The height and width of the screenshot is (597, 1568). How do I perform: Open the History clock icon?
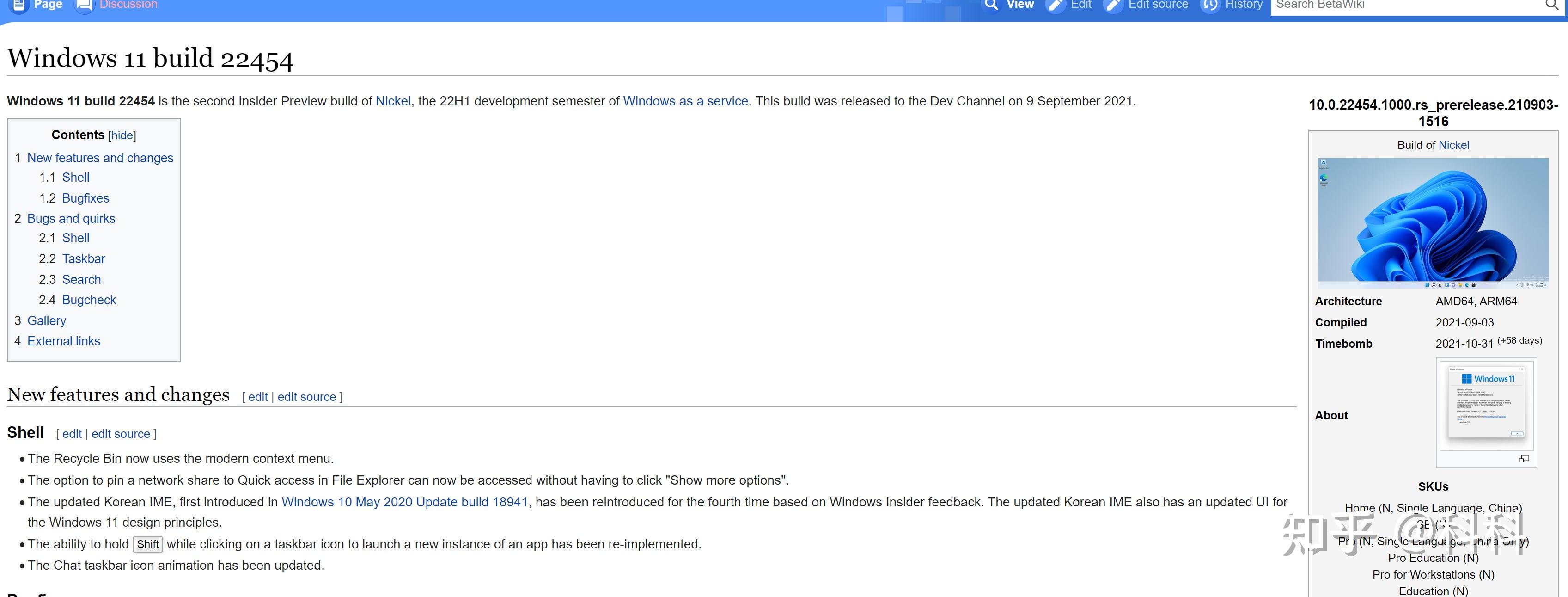pos(1210,6)
